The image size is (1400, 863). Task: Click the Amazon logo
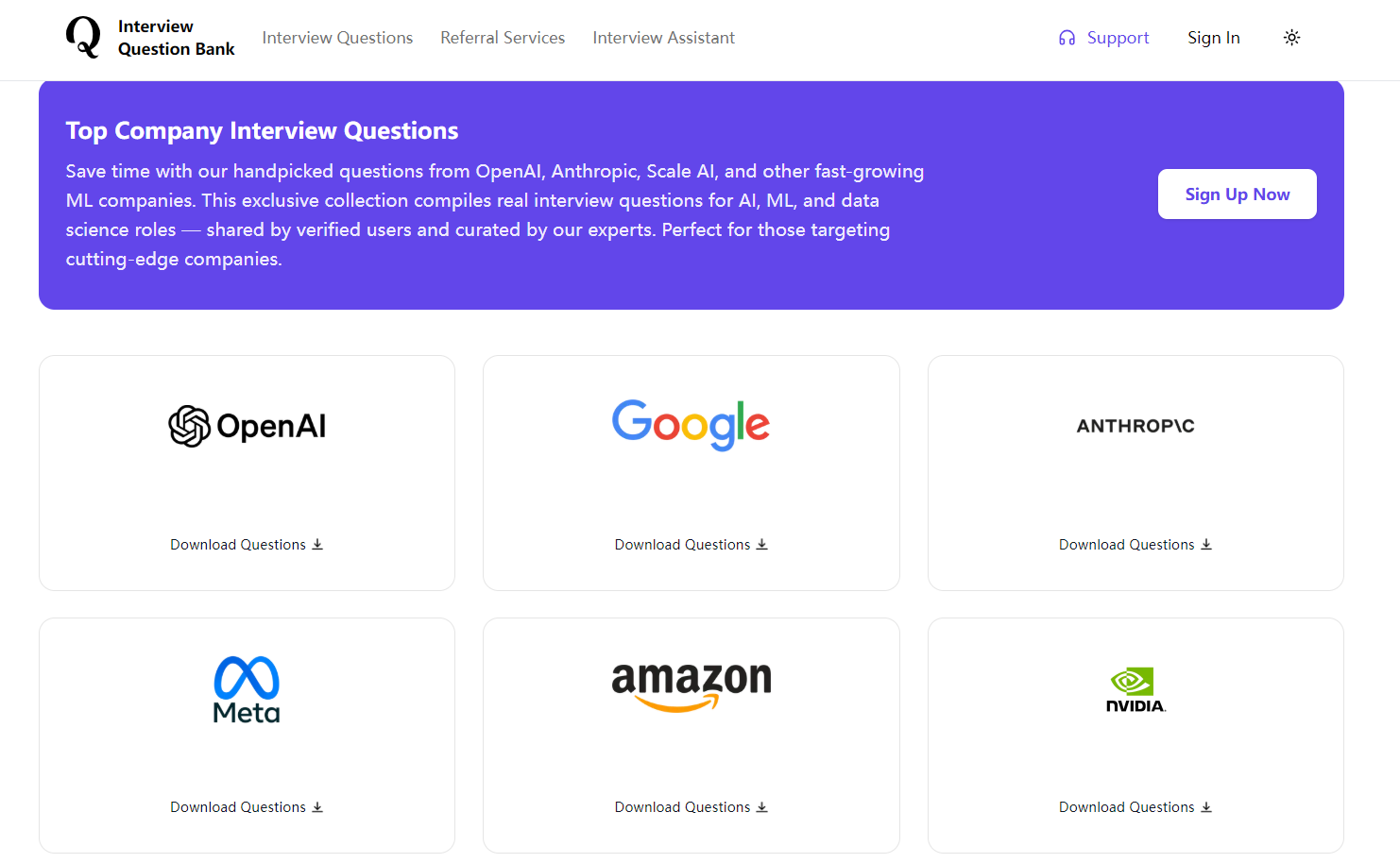691,685
